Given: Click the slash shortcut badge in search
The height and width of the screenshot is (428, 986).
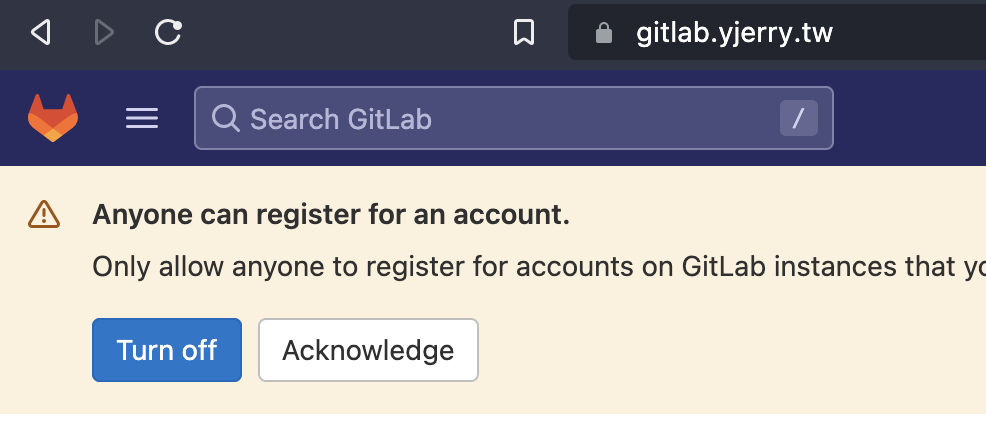Looking at the screenshot, I should coord(798,119).
